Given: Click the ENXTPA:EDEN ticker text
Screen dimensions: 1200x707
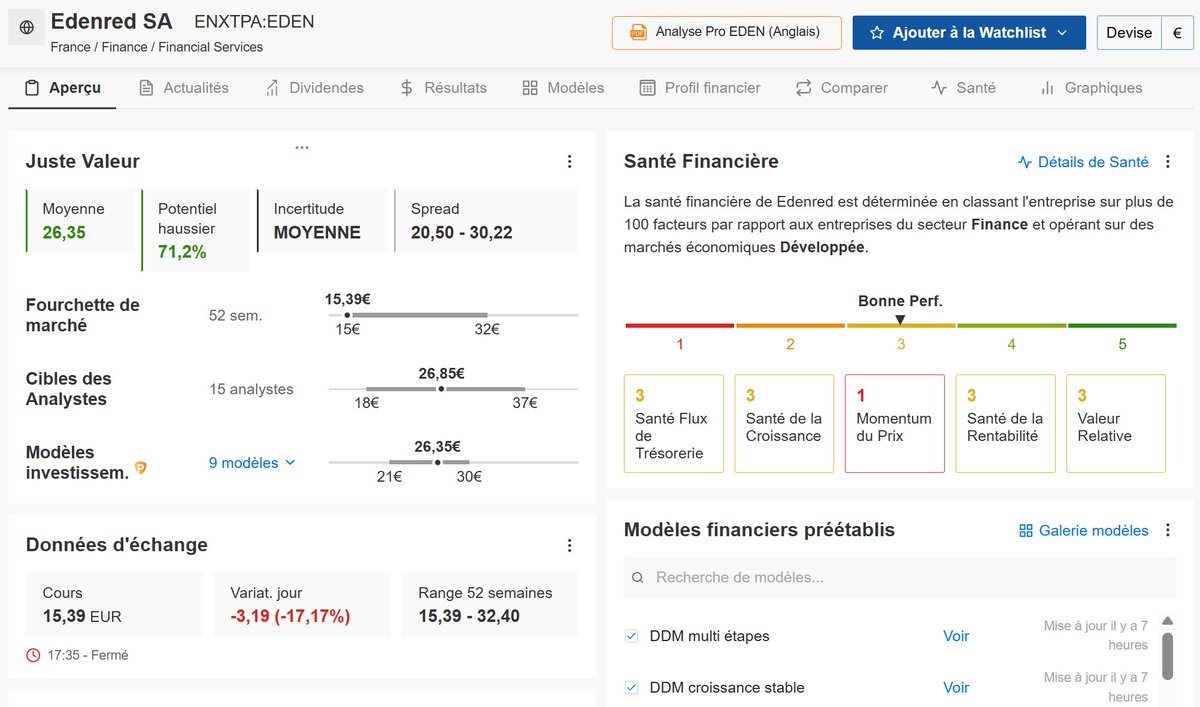Looking at the screenshot, I should tap(254, 22).
